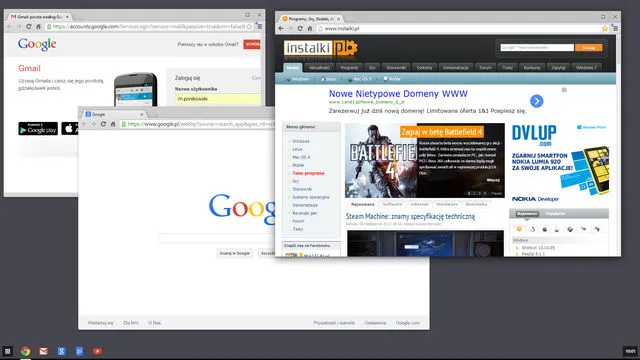Reload the Google search window page

click(103, 124)
